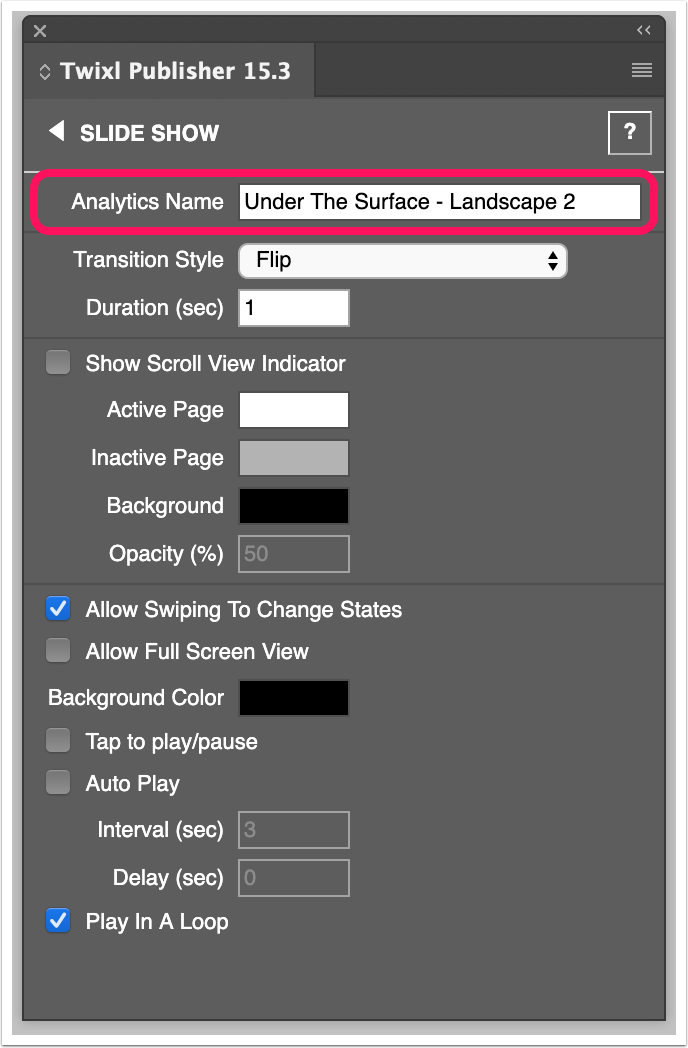This screenshot has height=1048, width=688.
Task: Enable Allow Full Screen View checkbox
Action: click(x=58, y=650)
